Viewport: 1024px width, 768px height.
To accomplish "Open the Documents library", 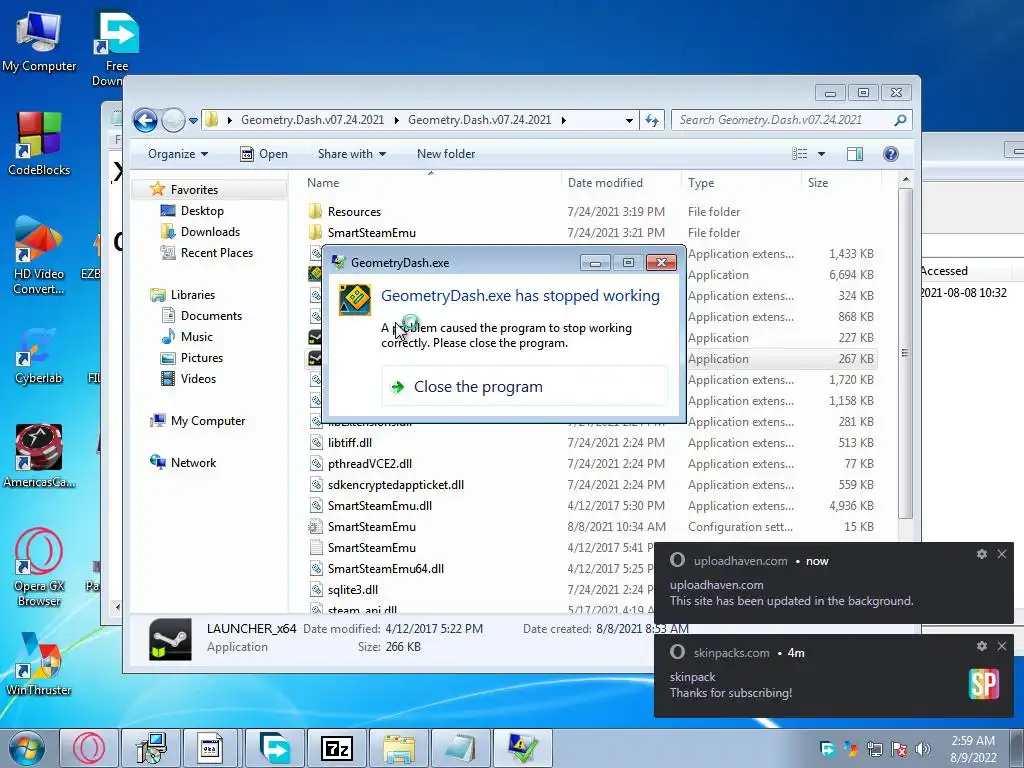I will [211, 316].
